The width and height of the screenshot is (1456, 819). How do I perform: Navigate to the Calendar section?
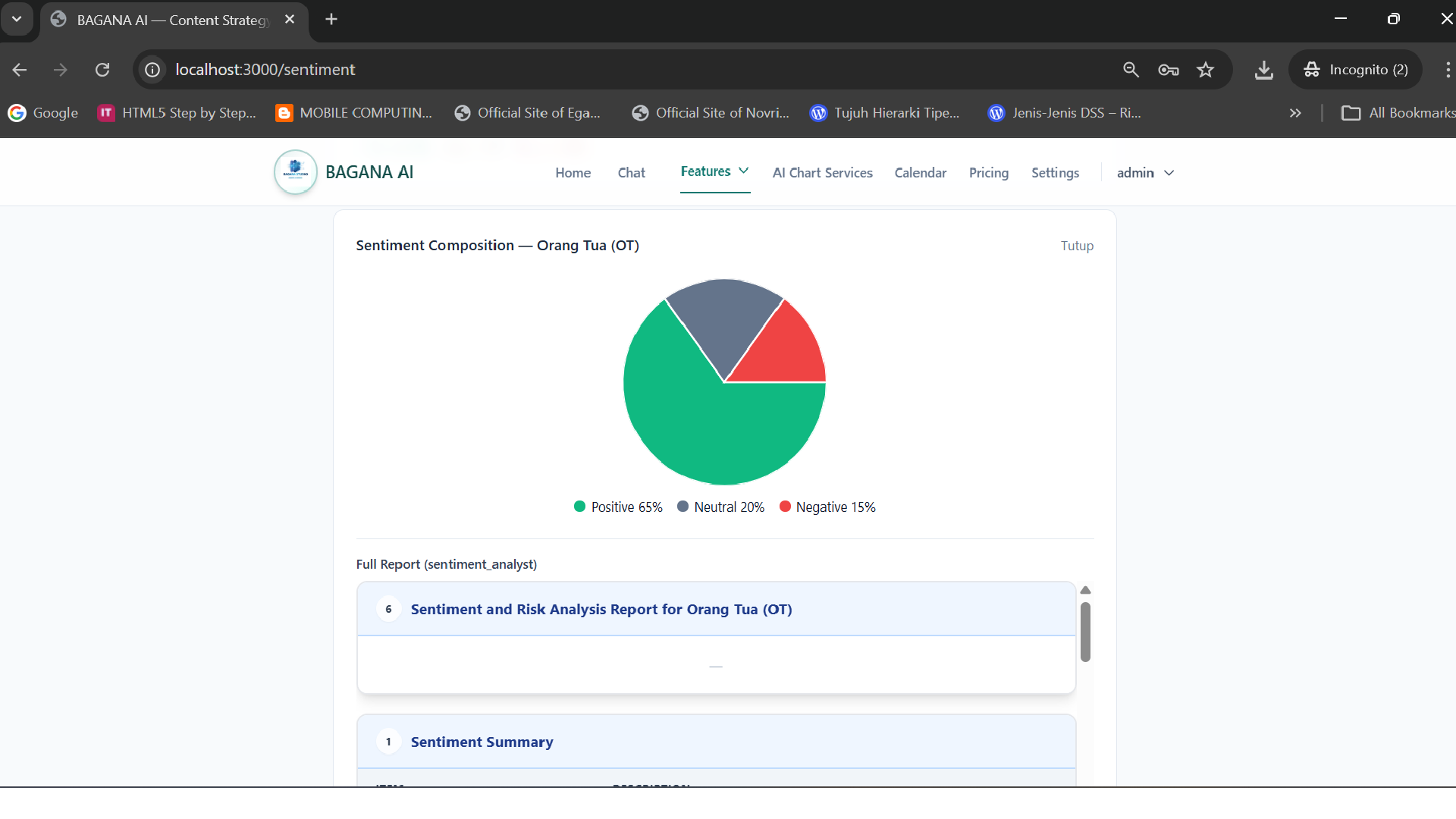tap(920, 172)
